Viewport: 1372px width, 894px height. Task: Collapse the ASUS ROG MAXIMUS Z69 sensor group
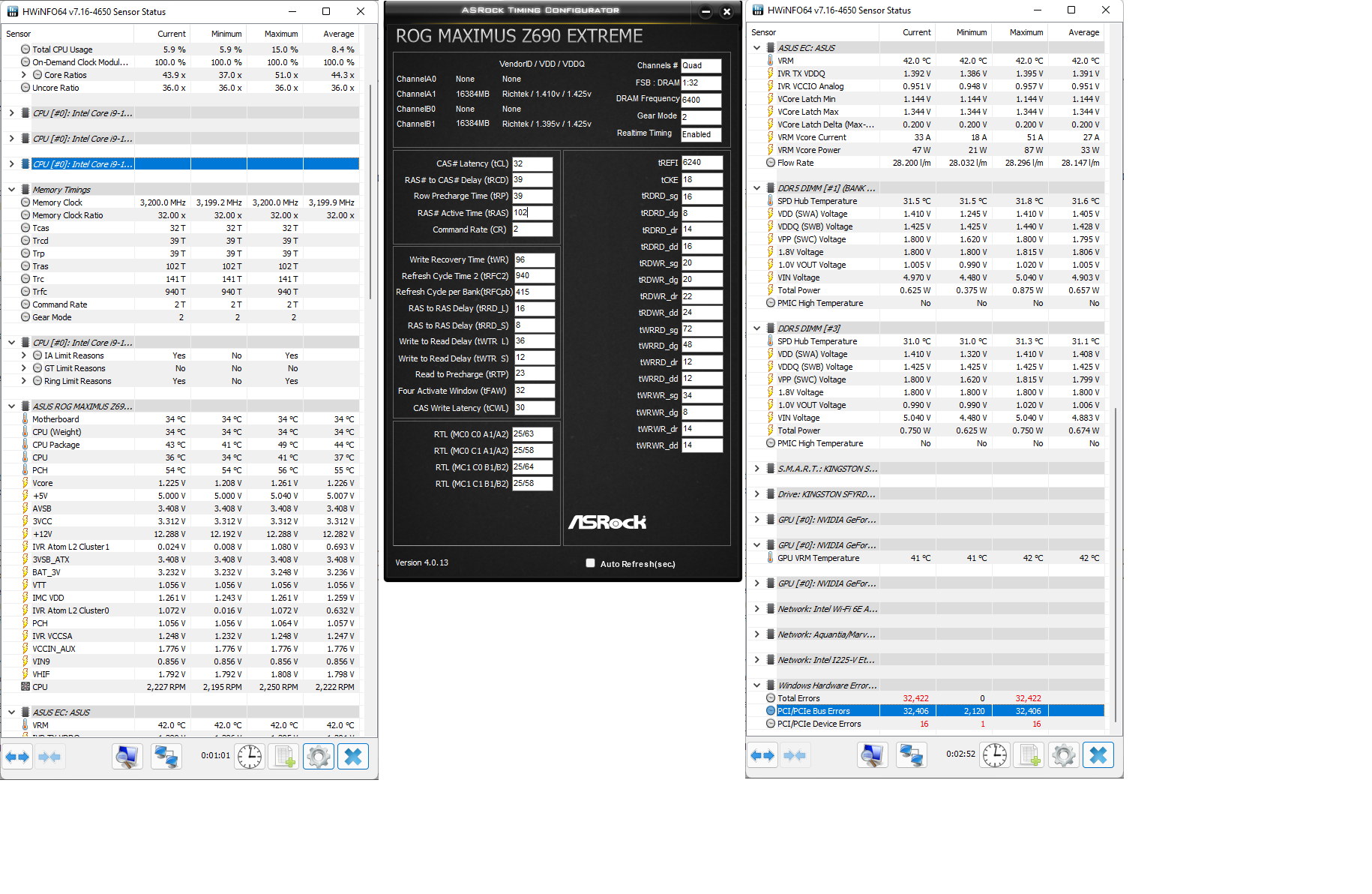pos(12,406)
